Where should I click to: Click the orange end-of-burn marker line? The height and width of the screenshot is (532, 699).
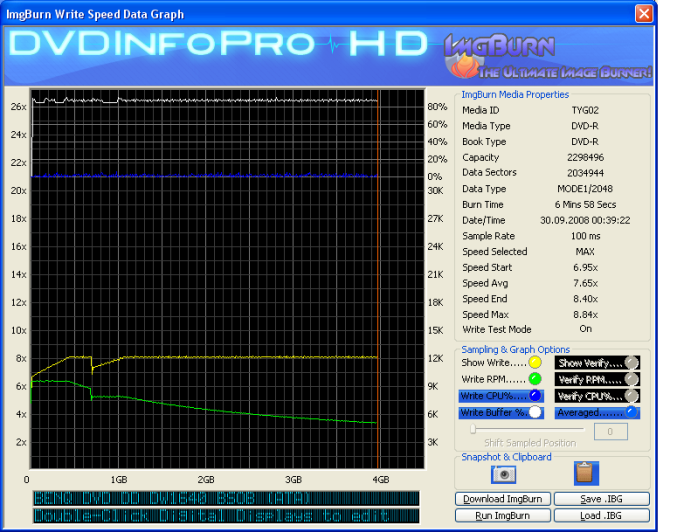378,279
